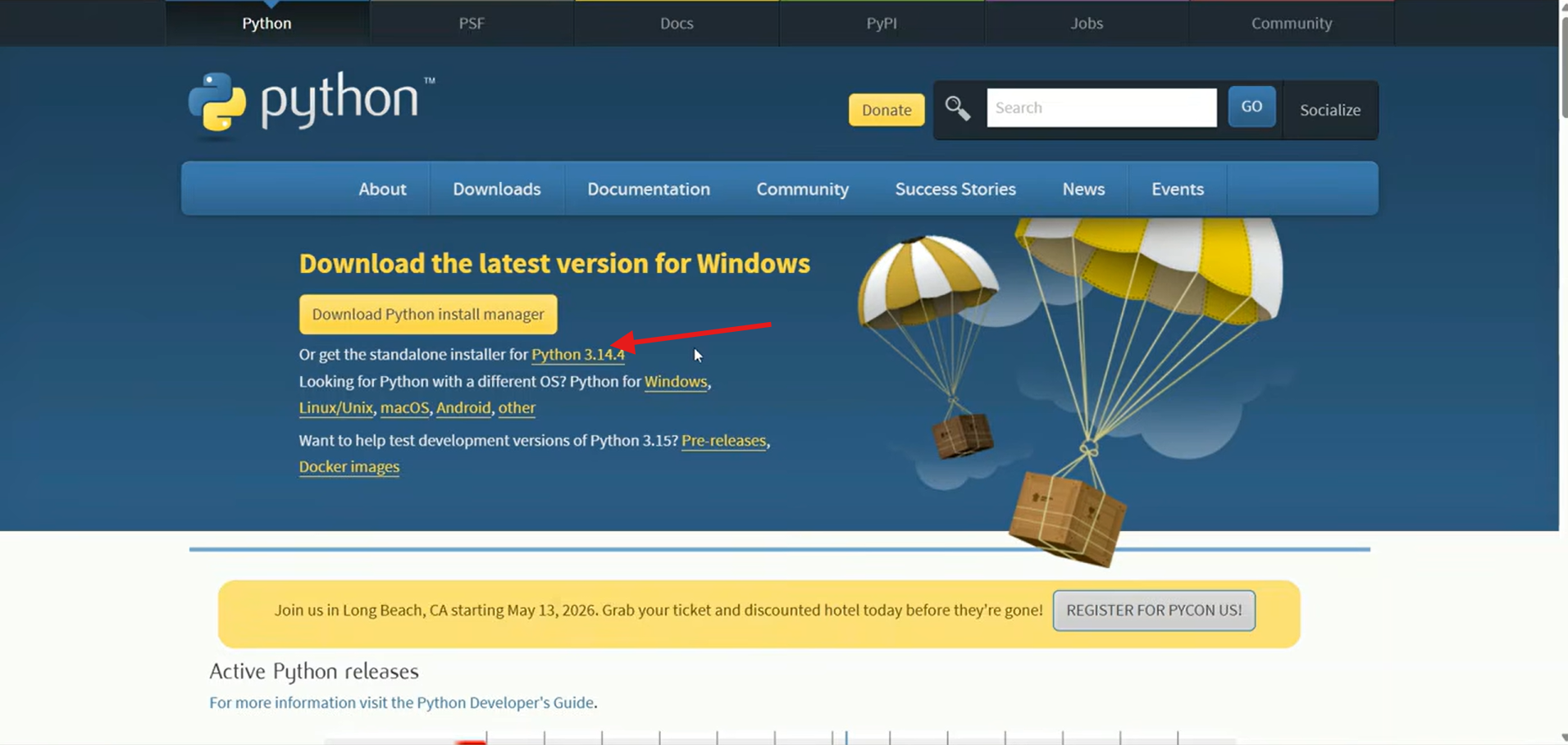The width and height of the screenshot is (1568, 745).
Task: Click the Python 3.14.4 standalone installer link
Action: tap(578, 354)
